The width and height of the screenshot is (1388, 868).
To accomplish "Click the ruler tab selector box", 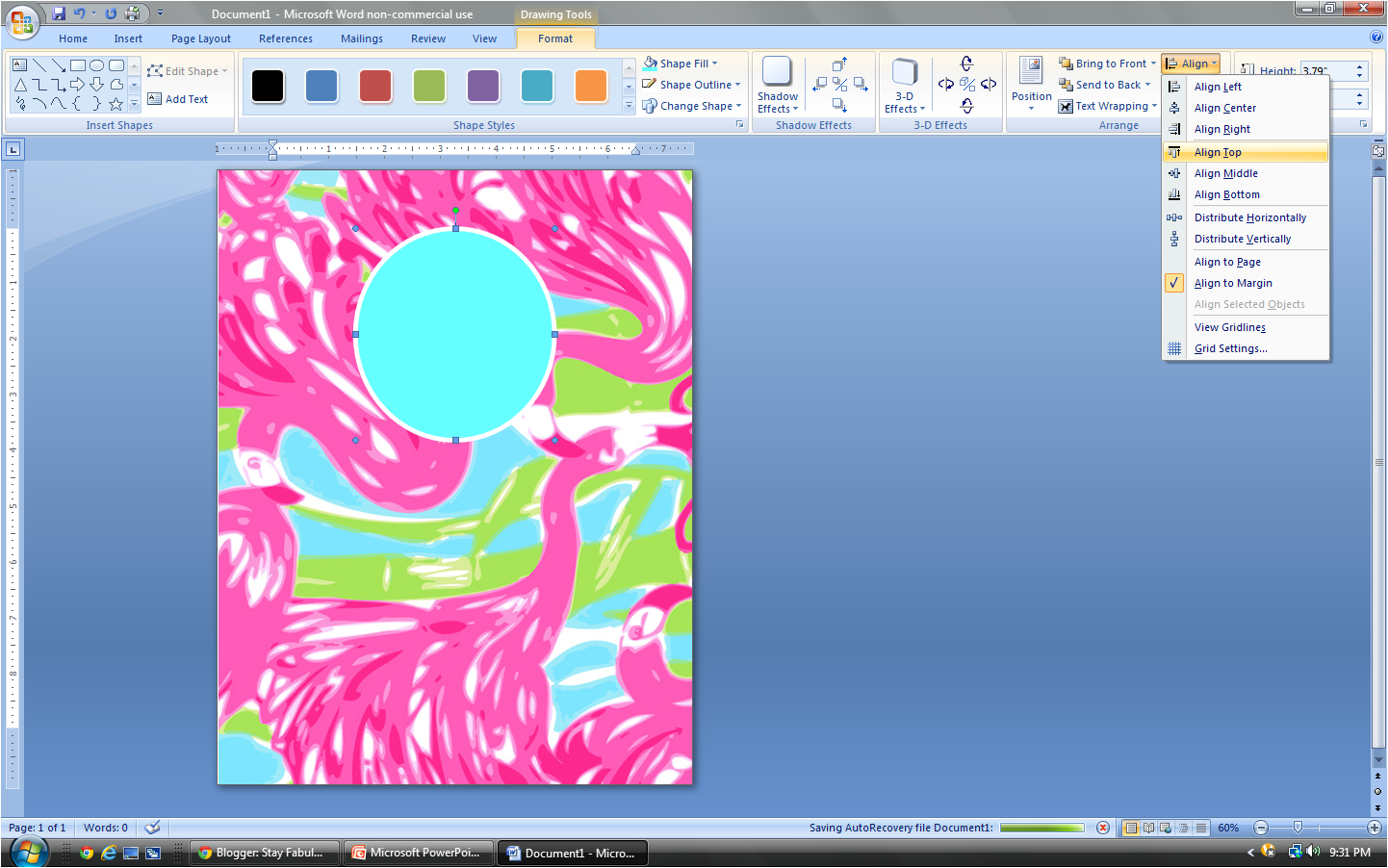I will 13,149.
